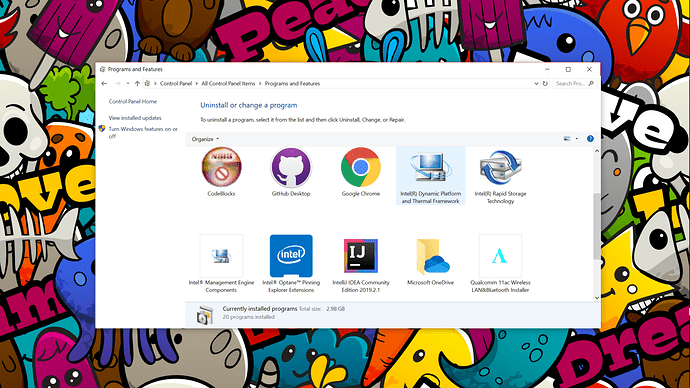The width and height of the screenshot is (690, 388).
Task: Open View installed updates link
Action: click(135, 118)
